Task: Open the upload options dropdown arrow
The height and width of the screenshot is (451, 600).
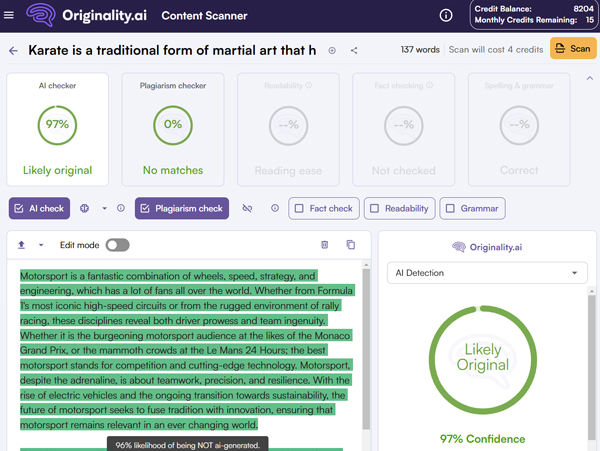Action: click(41, 245)
